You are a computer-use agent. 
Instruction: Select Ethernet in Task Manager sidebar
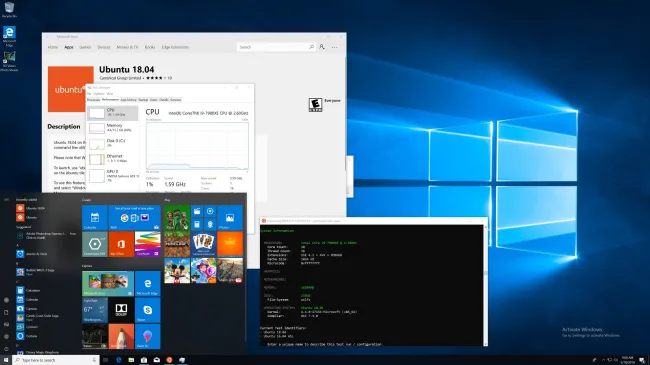click(x=113, y=158)
